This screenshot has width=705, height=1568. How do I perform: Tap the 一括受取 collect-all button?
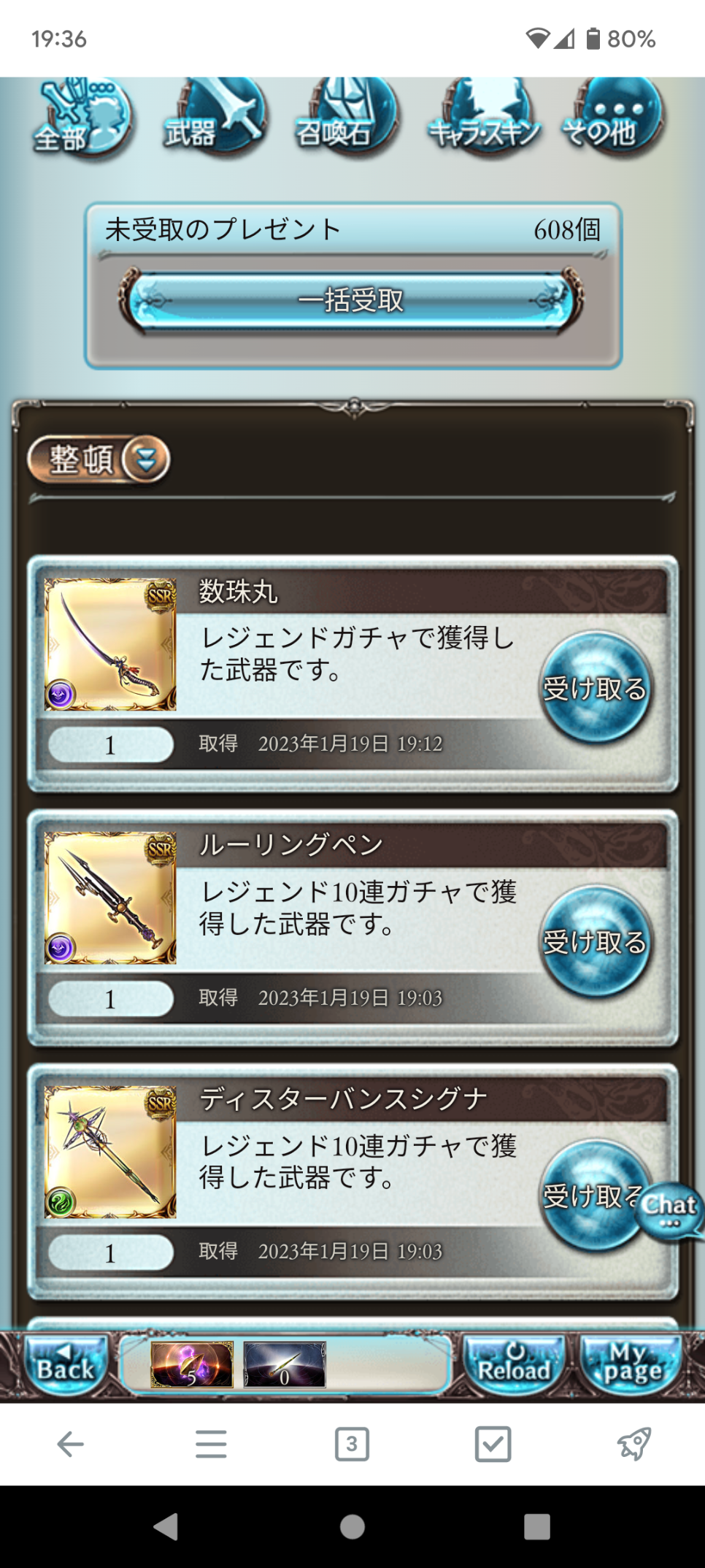[x=351, y=301]
